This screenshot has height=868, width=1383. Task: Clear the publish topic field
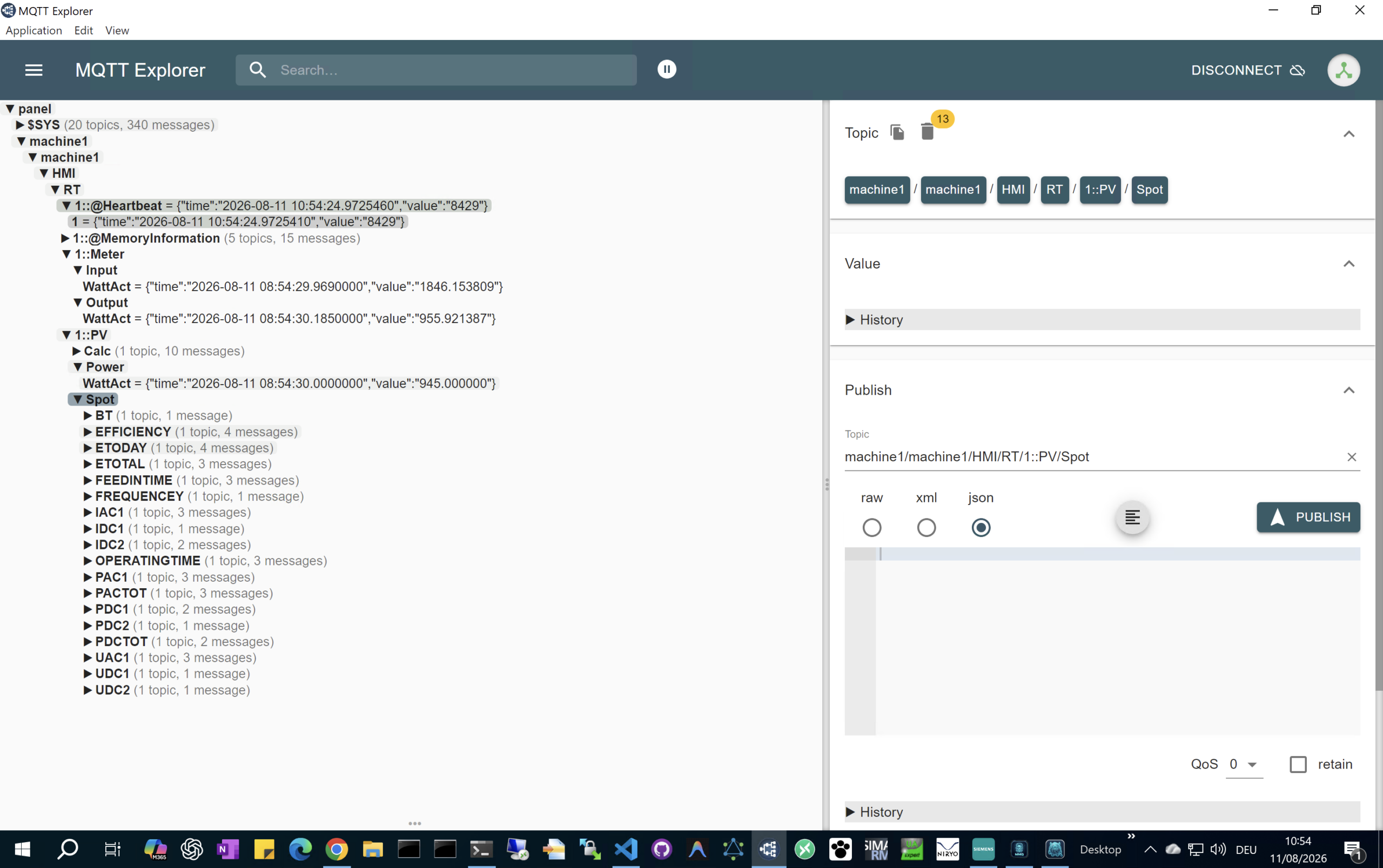pyautogui.click(x=1352, y=457)
